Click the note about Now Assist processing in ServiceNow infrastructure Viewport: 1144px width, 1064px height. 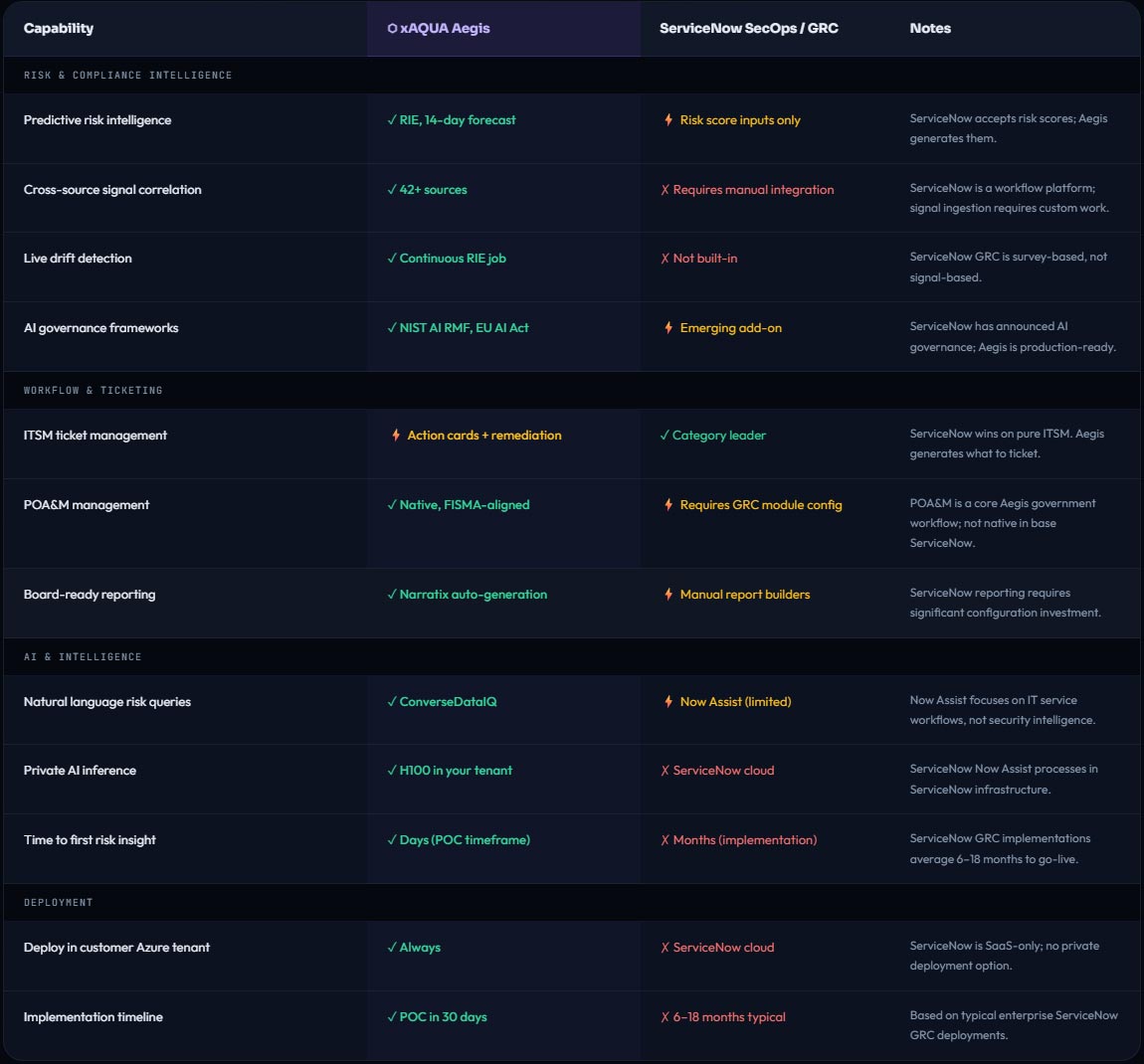(1004, 779)
